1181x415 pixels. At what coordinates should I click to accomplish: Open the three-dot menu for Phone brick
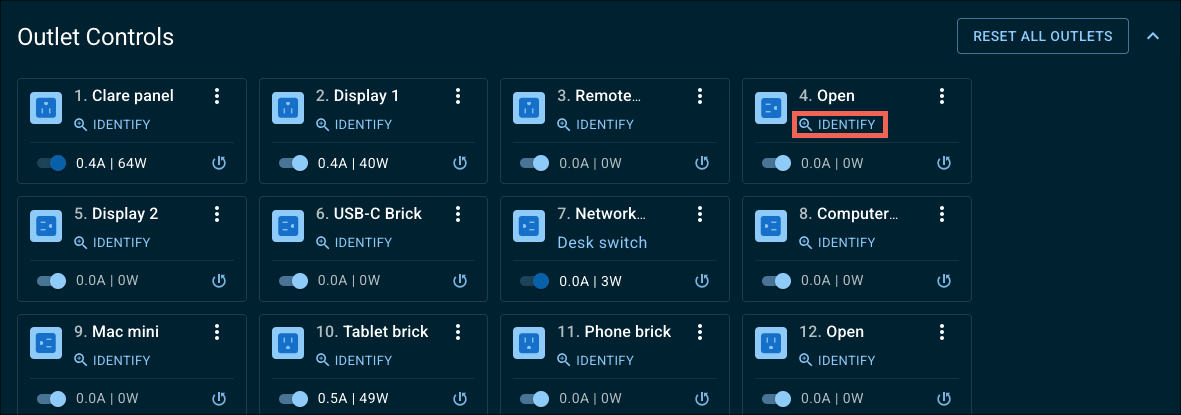pyautogui.click(x=700, y=331)
